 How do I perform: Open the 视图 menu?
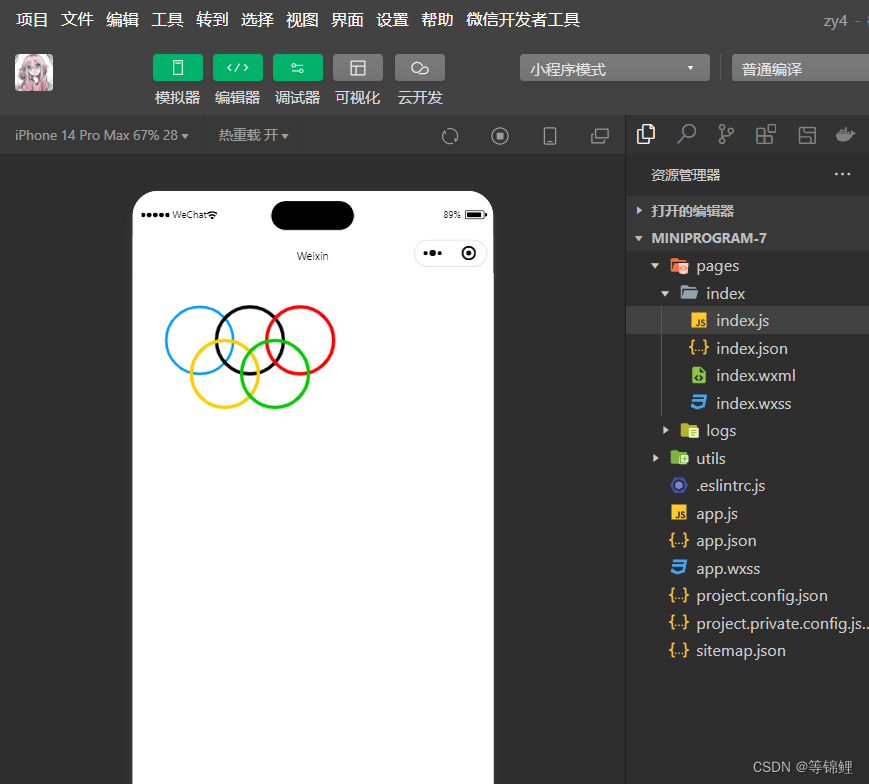click(x=302, y=20)
